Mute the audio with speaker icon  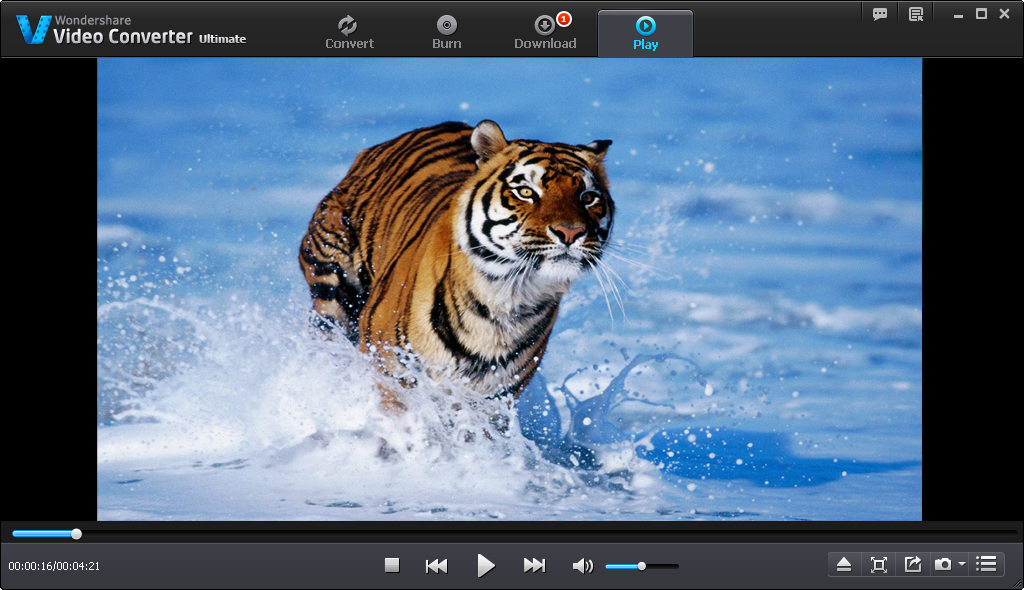[582, 566]
